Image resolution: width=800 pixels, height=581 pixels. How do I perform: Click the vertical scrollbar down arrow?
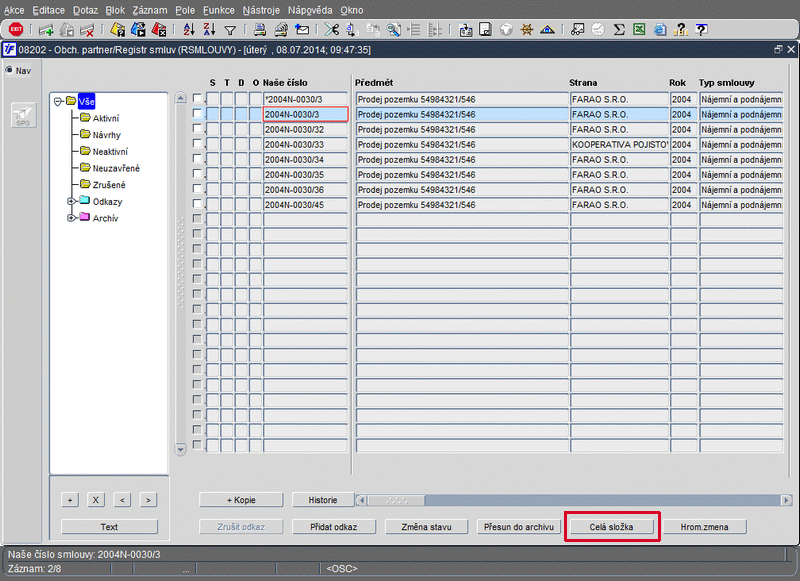point(181,449)
